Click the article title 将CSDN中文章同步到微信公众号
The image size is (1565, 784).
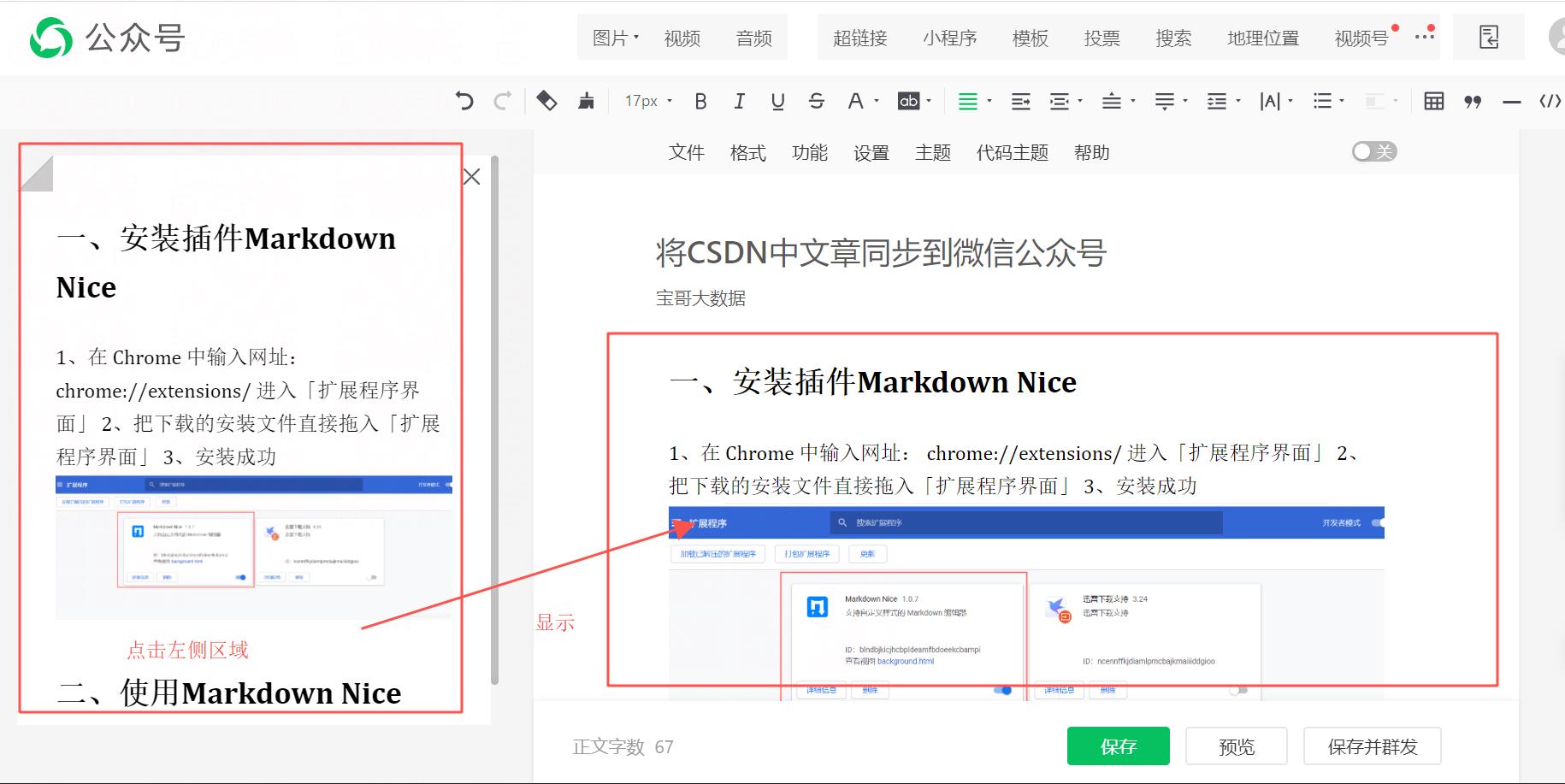(881, 253)
